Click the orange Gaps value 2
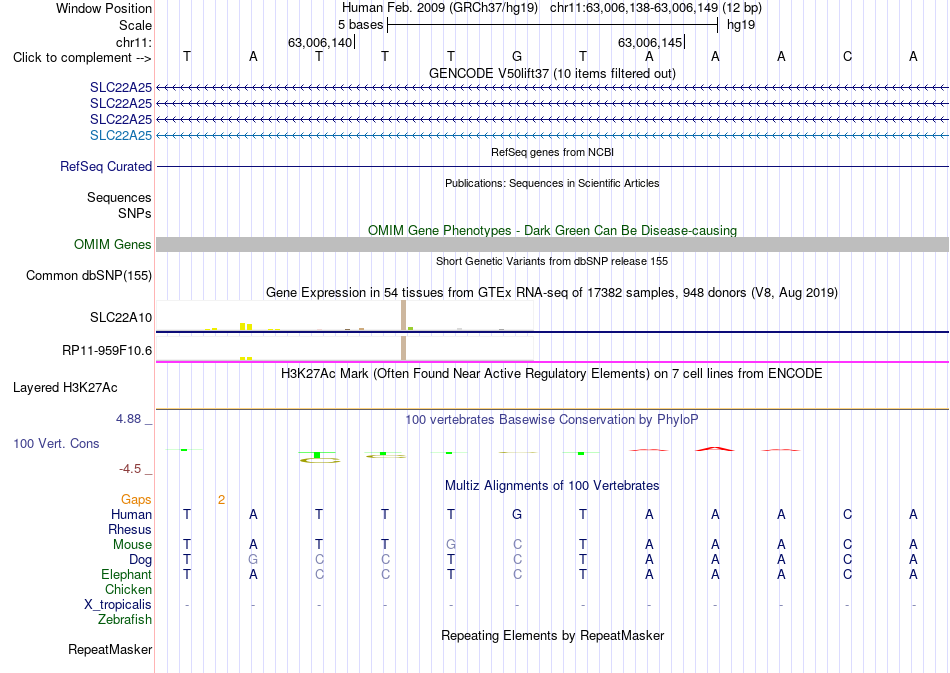This screenshot has width=950, height=673. (222, 500)
